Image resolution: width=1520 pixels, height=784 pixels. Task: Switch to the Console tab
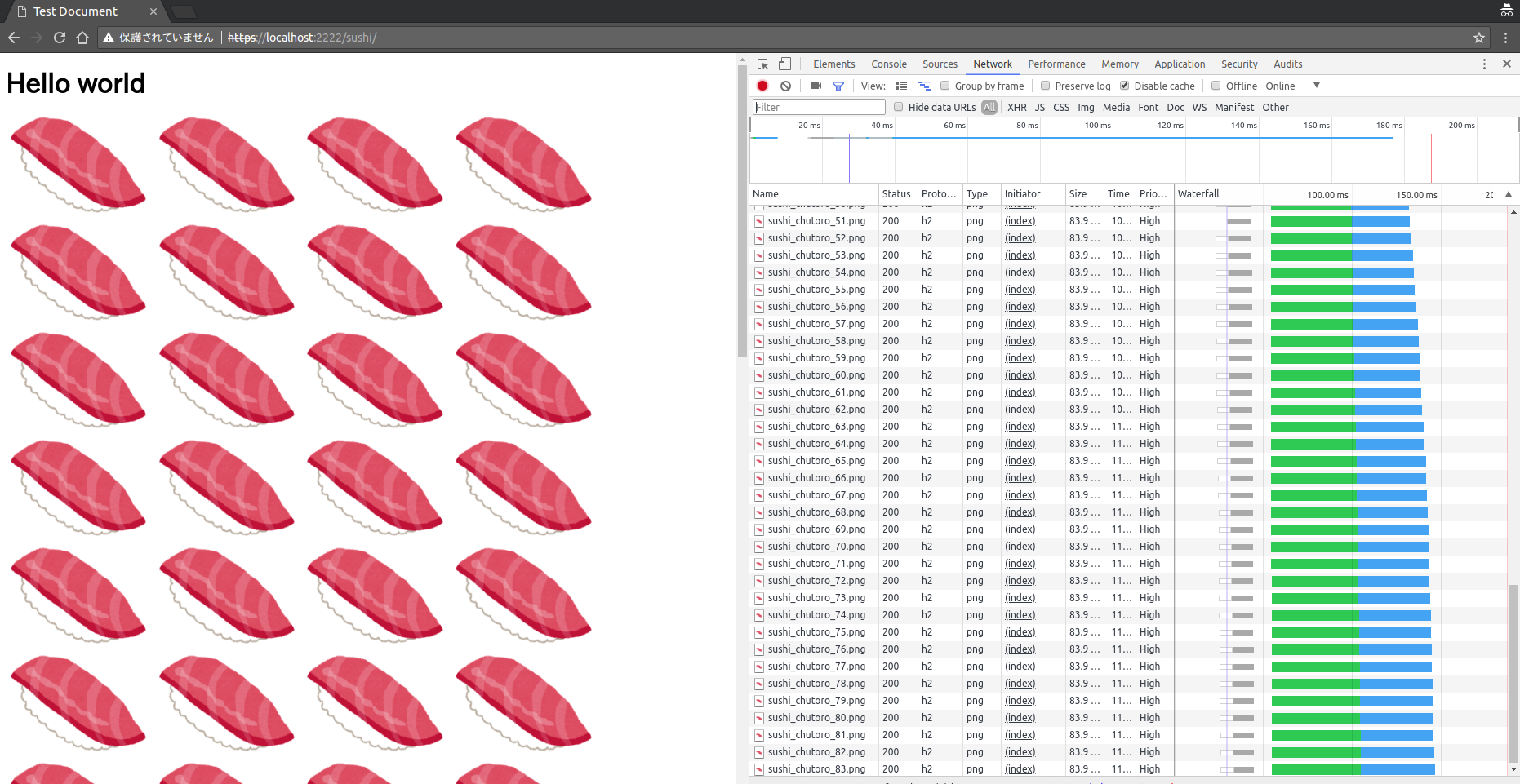tap(889, 64)
